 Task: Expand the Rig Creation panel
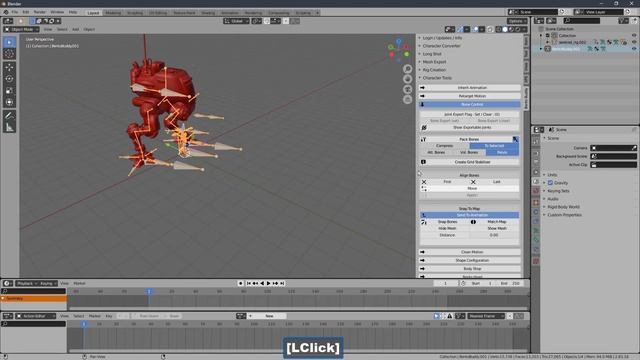[x=434, y=70]
